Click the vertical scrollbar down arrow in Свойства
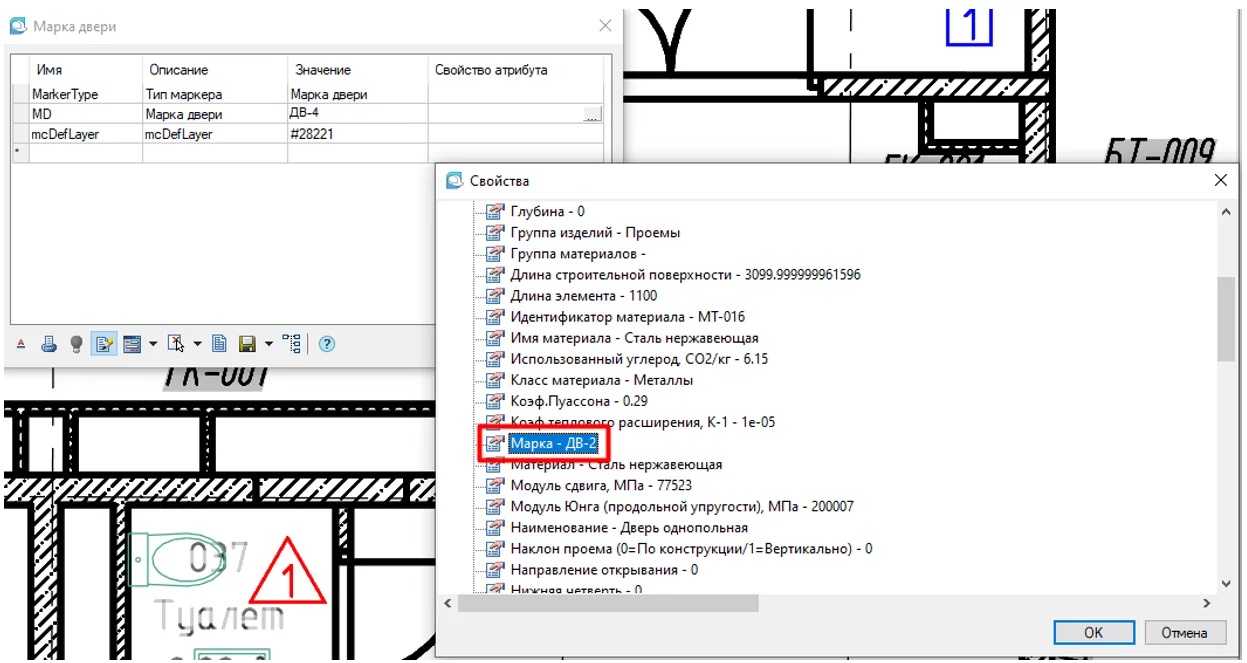The image size is (1247, 663). coord(1226,583)
